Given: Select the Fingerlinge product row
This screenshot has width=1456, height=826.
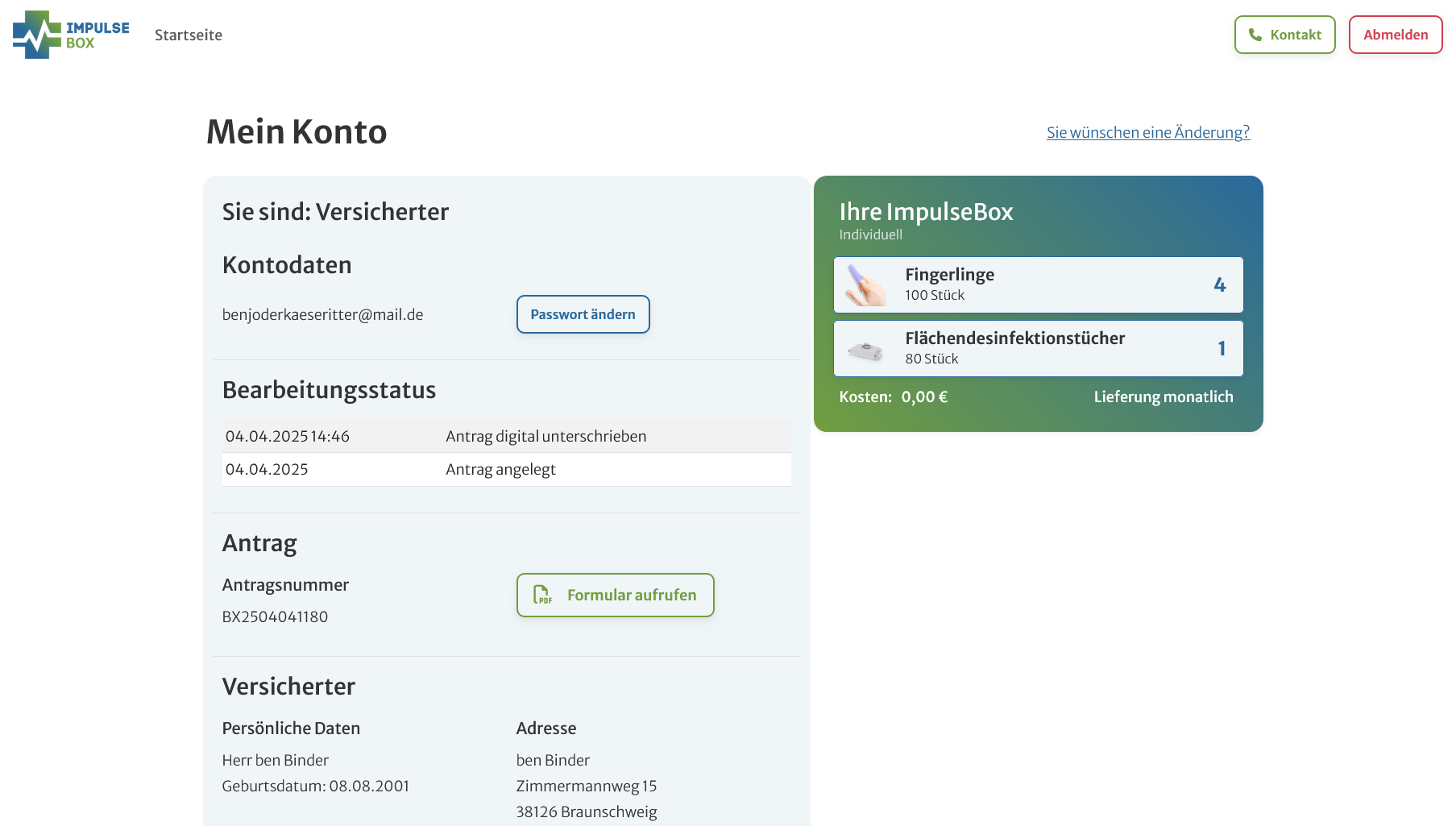Looking at the screenshot, I should pos(1038,284).
